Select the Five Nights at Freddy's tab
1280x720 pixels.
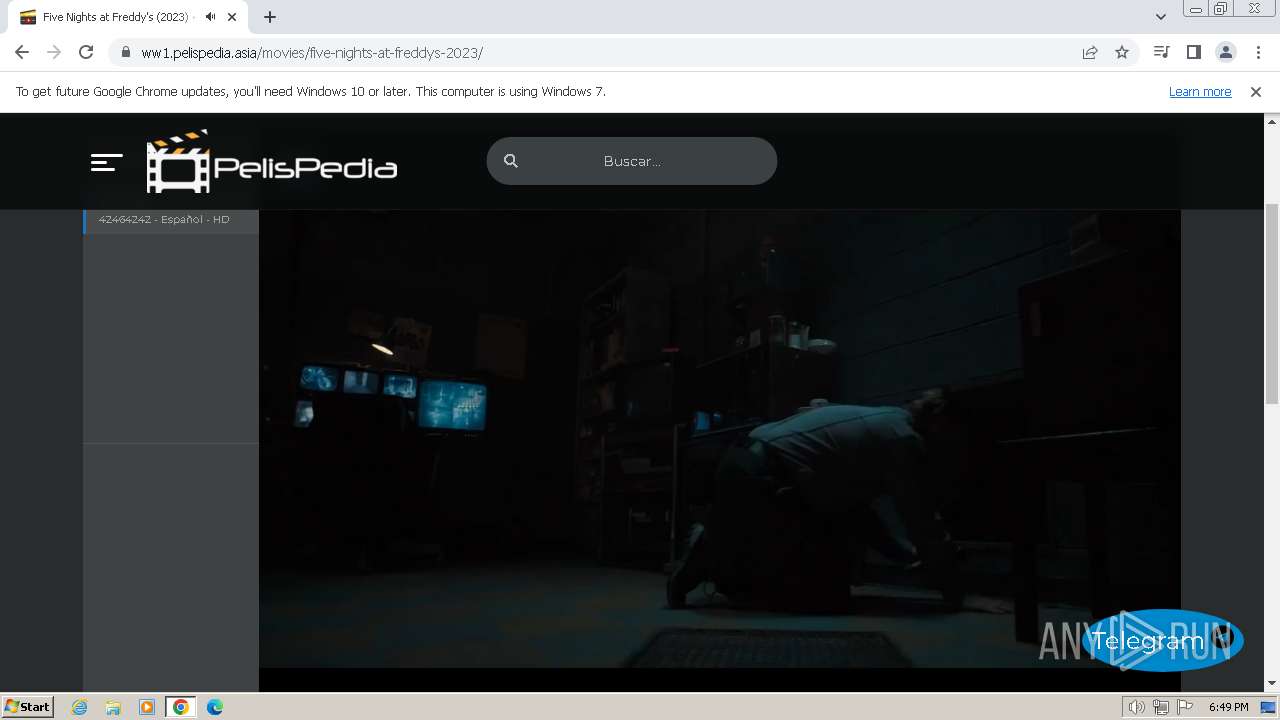(127, 17)
